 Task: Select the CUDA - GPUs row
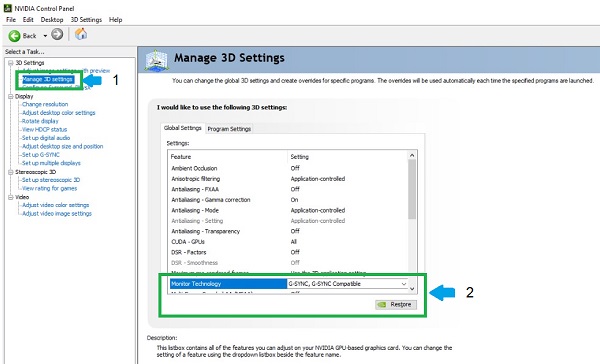[289, 242]
